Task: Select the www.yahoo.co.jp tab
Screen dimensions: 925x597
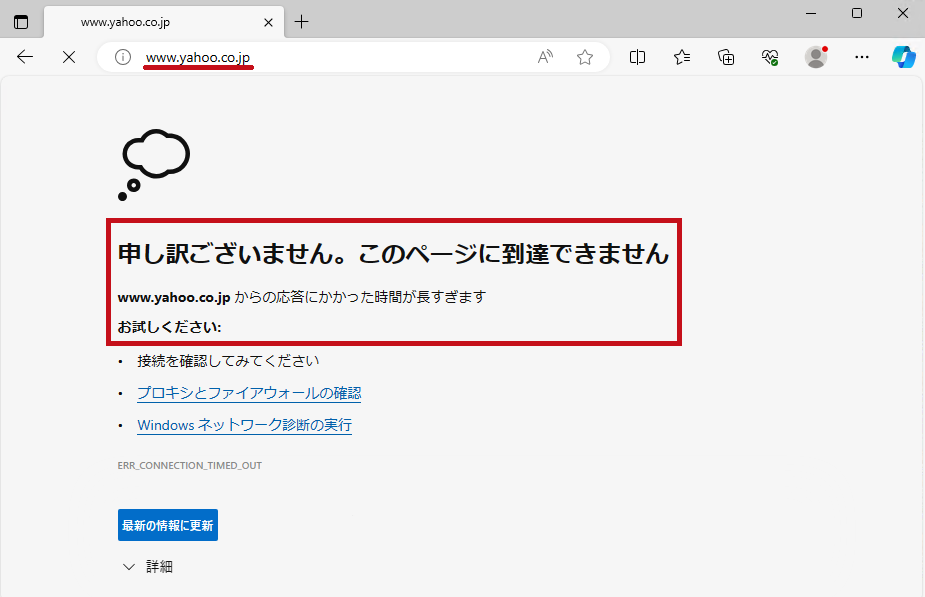Action: 164,22
